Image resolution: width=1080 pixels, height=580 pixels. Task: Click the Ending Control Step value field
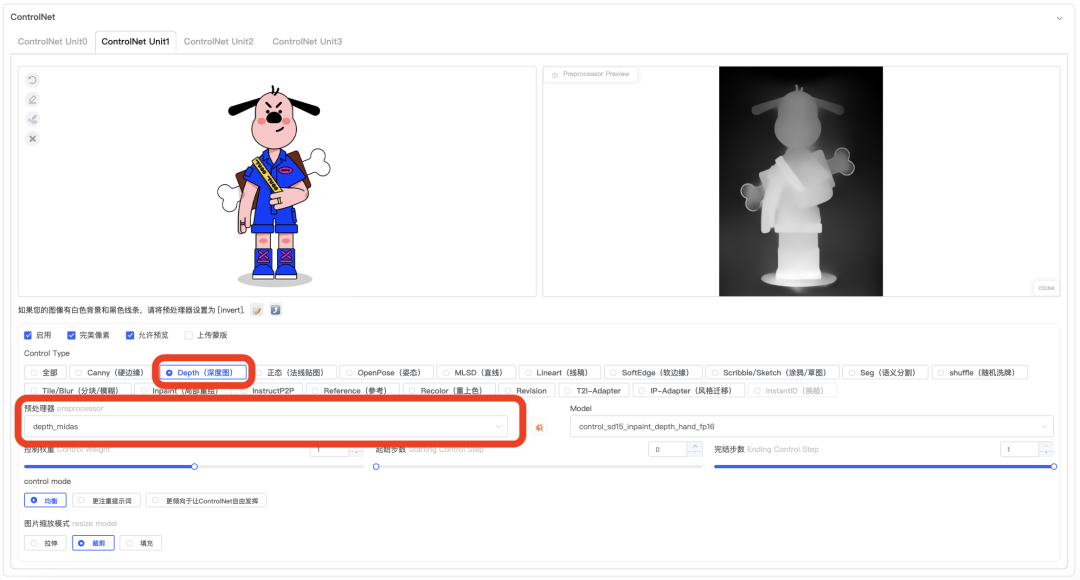pos(1019,450)
